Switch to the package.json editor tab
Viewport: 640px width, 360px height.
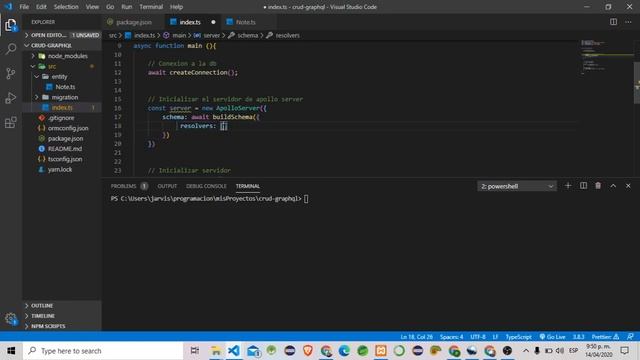coord(133,22)
